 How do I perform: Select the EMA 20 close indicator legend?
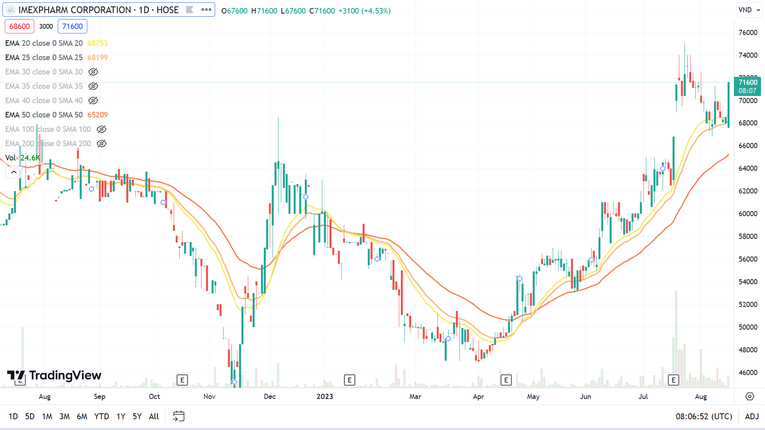[44, 43]
